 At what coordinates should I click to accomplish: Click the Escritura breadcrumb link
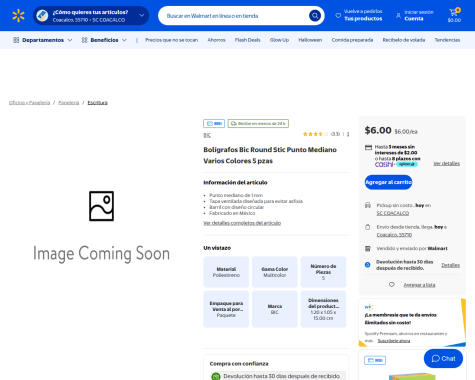(x=97, y=103)
